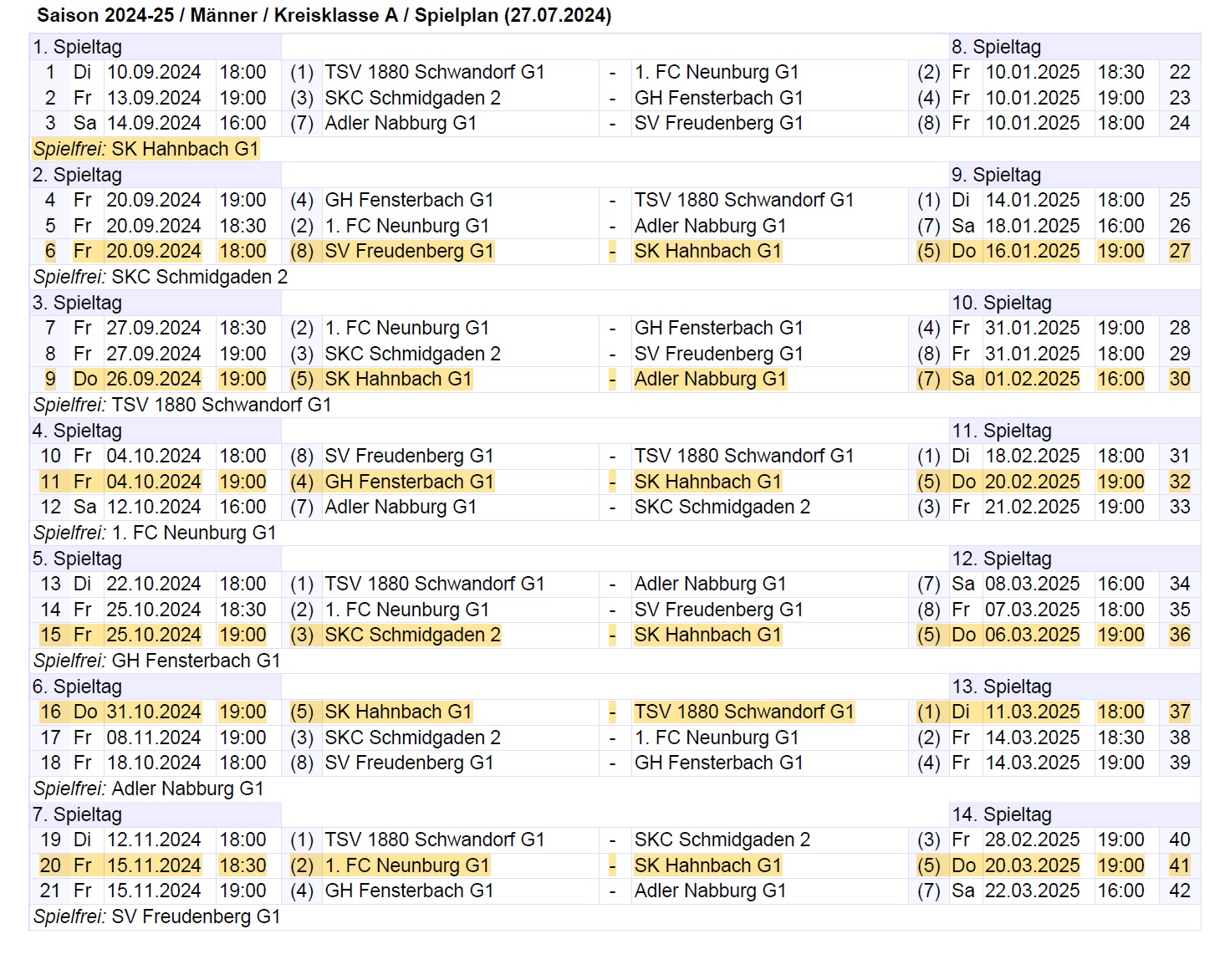Click the date 21.02.2025

tap(1033, 507)
